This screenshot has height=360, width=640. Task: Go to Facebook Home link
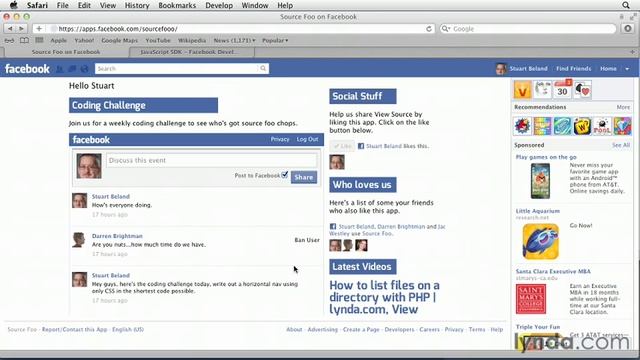(608, 69)
